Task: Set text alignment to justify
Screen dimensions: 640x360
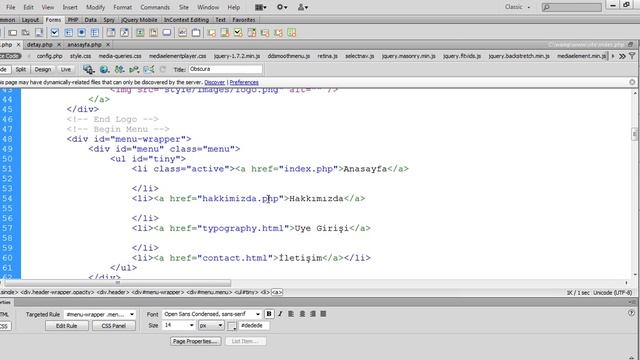Action: pyautogui.click(x=323, y=314)
